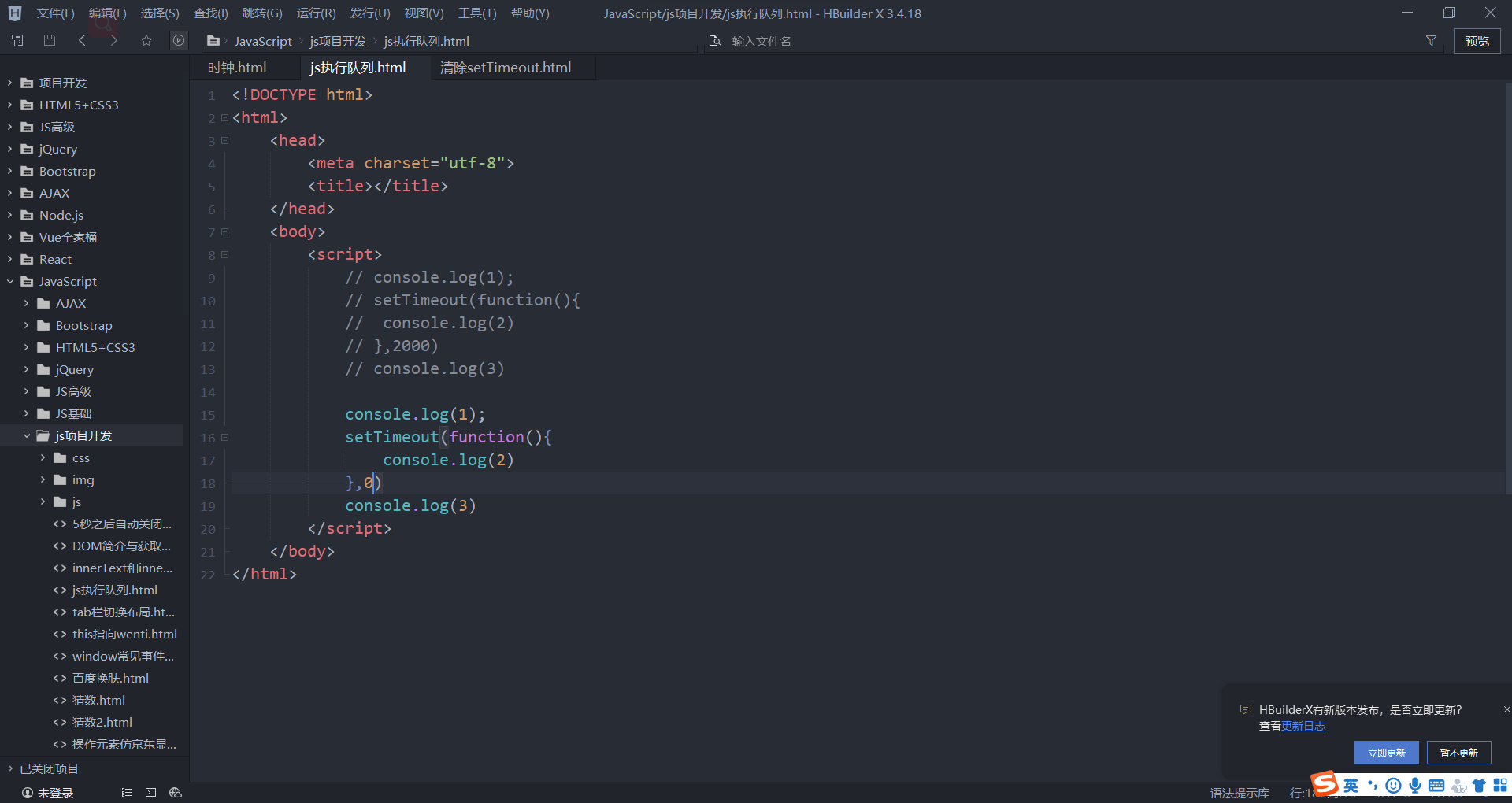Click the forward navigation arrow icon
This screenshot has width=1512, height=803.
point(114,40)
